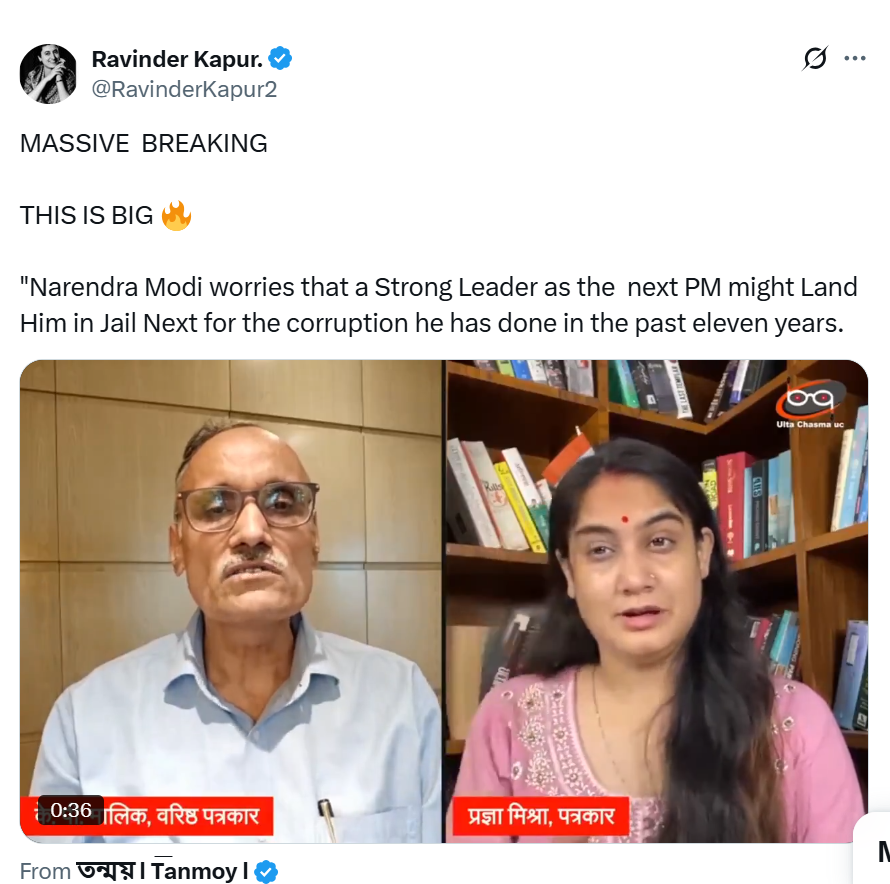890x884 pixels.
Task: Open the Ravinder Kapur display name link
Action: tap(177, 59)
